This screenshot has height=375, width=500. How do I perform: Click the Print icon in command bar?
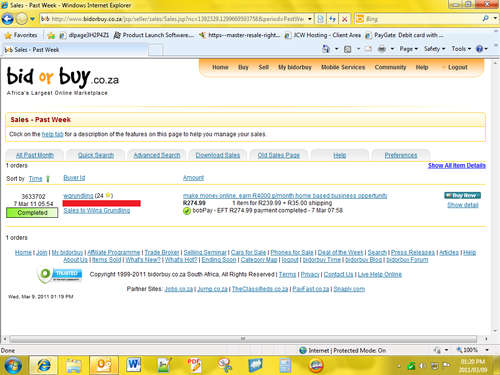pyautogui.click(x=382, y=49)
